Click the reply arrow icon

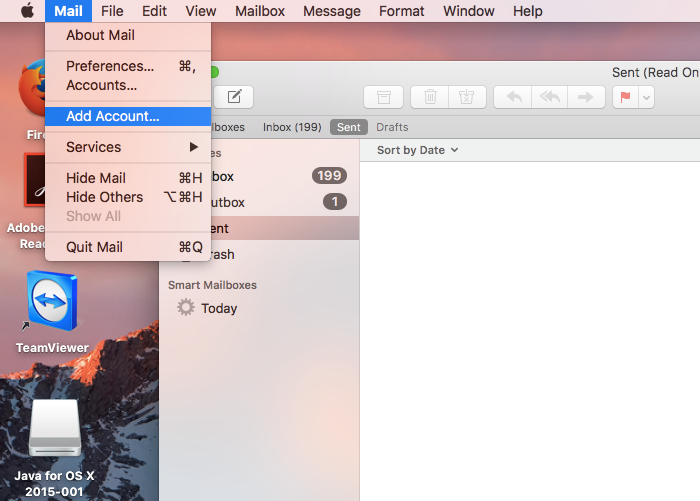point(514,97)
